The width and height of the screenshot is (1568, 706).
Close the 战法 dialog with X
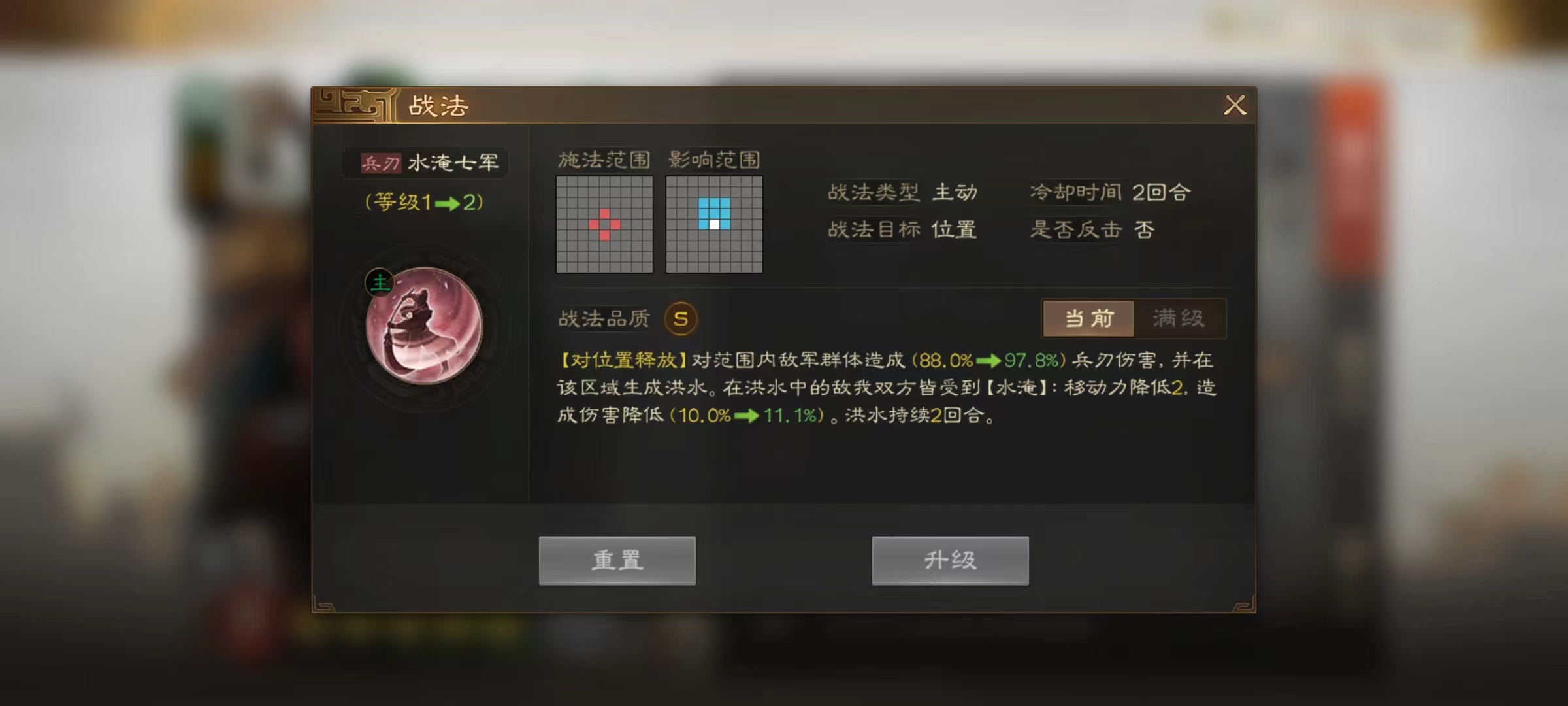click(x=1235, y=105)
